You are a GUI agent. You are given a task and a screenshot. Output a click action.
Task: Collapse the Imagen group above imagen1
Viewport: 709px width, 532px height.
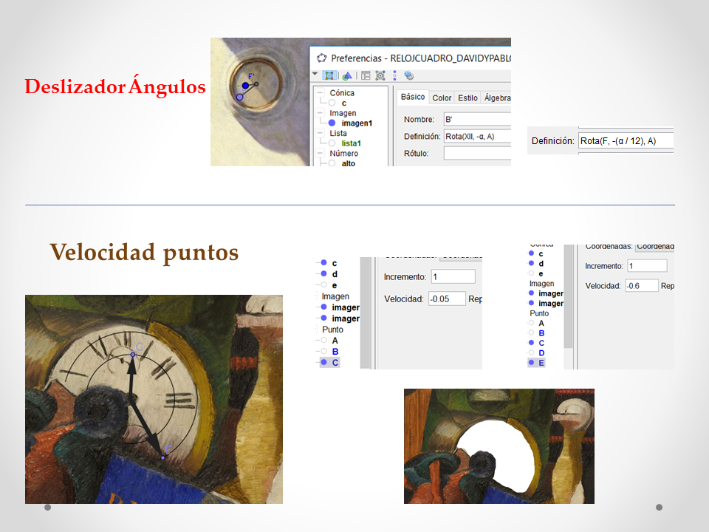click(x=320, y=113)
